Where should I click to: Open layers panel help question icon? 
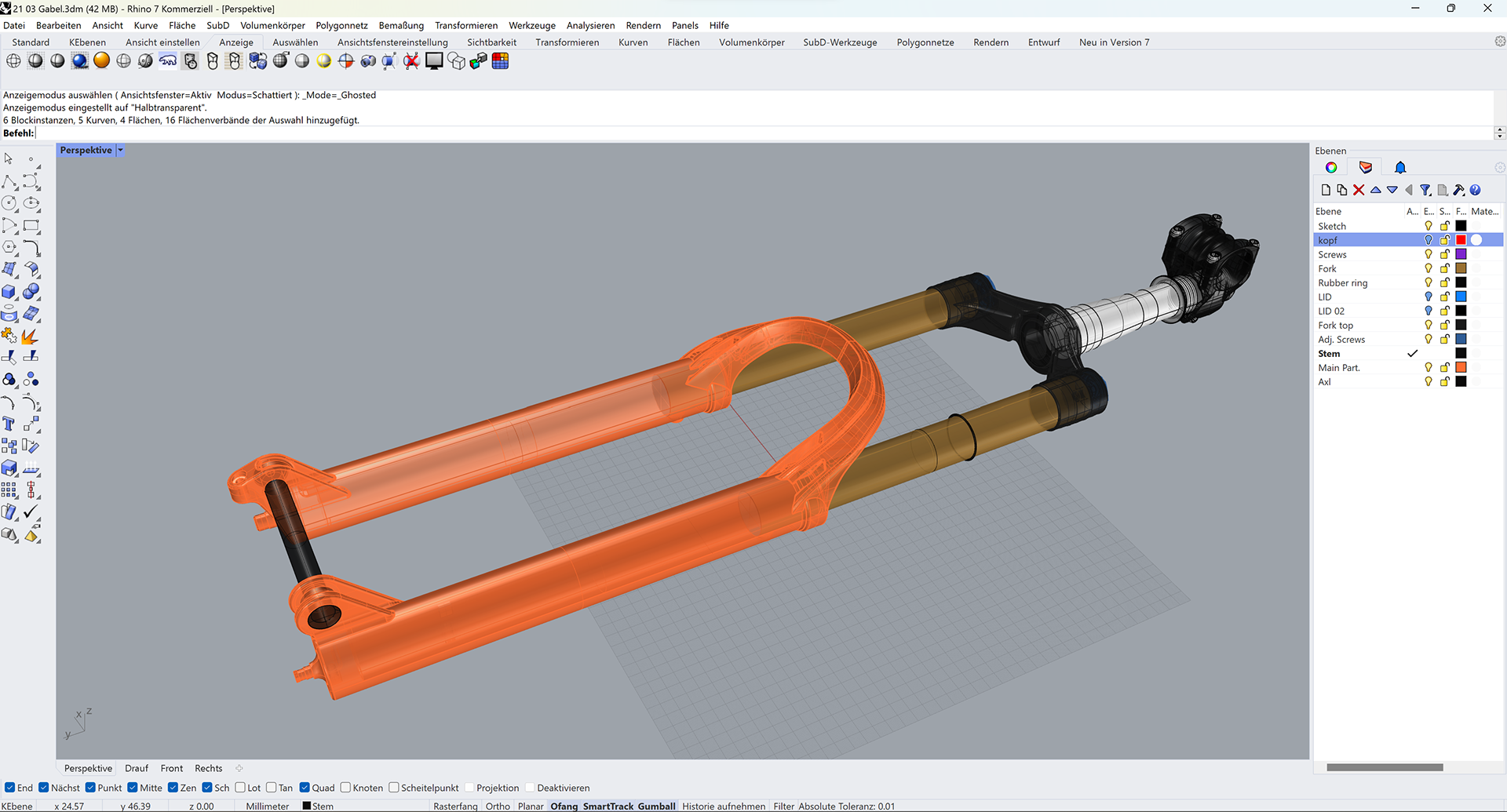(1476, 190)
